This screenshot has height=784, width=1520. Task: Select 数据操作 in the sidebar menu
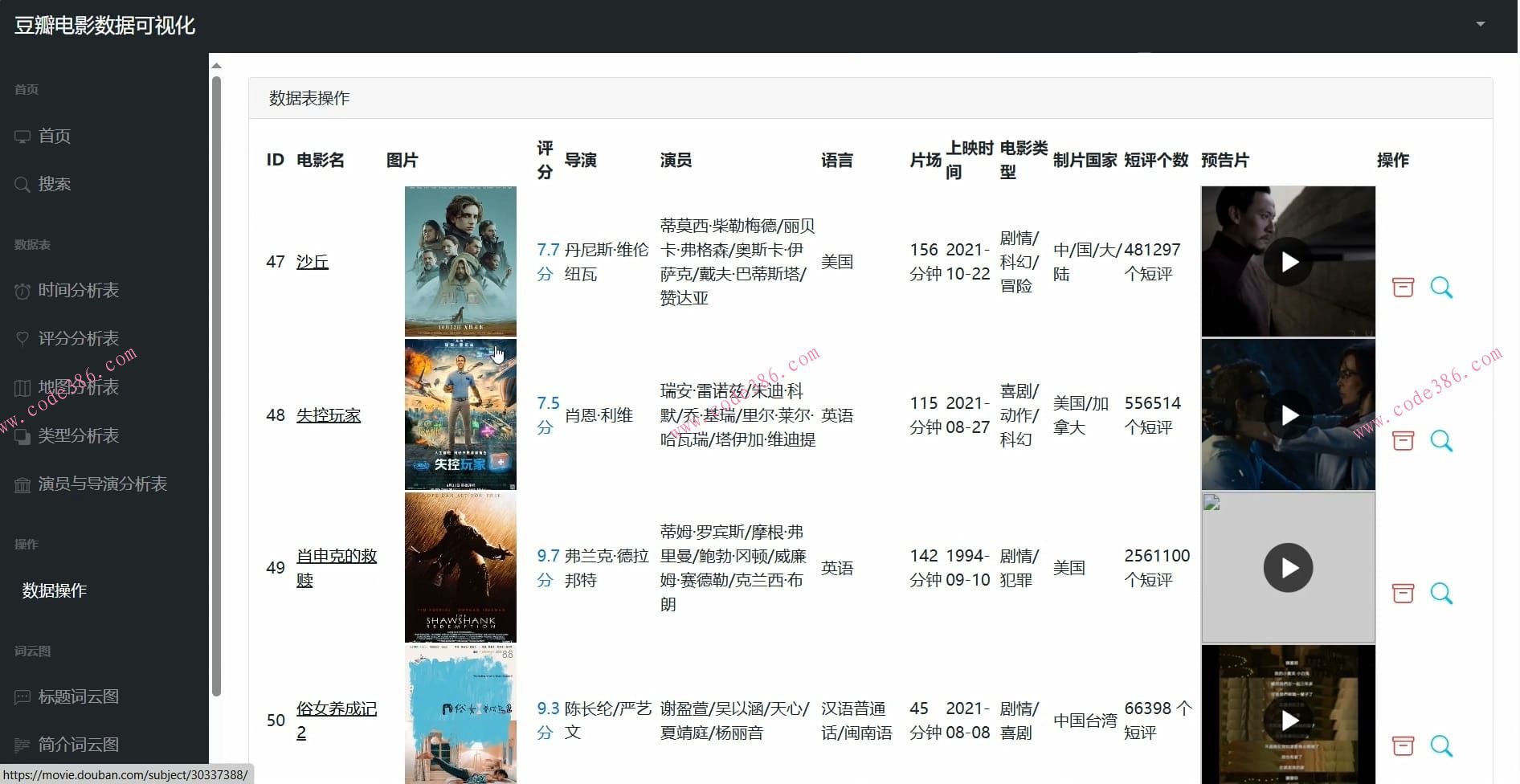coord(54,590)
